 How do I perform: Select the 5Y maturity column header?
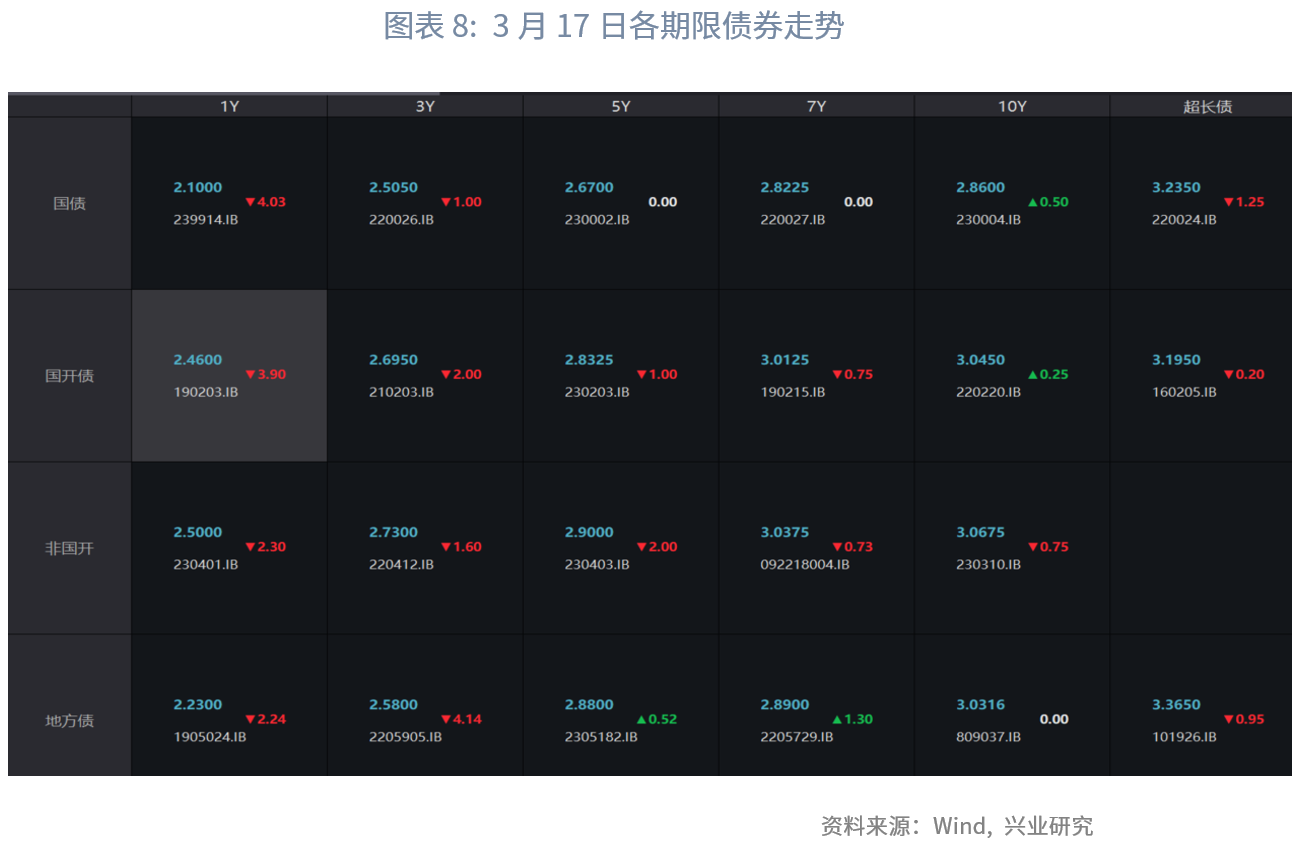[621, 106]
